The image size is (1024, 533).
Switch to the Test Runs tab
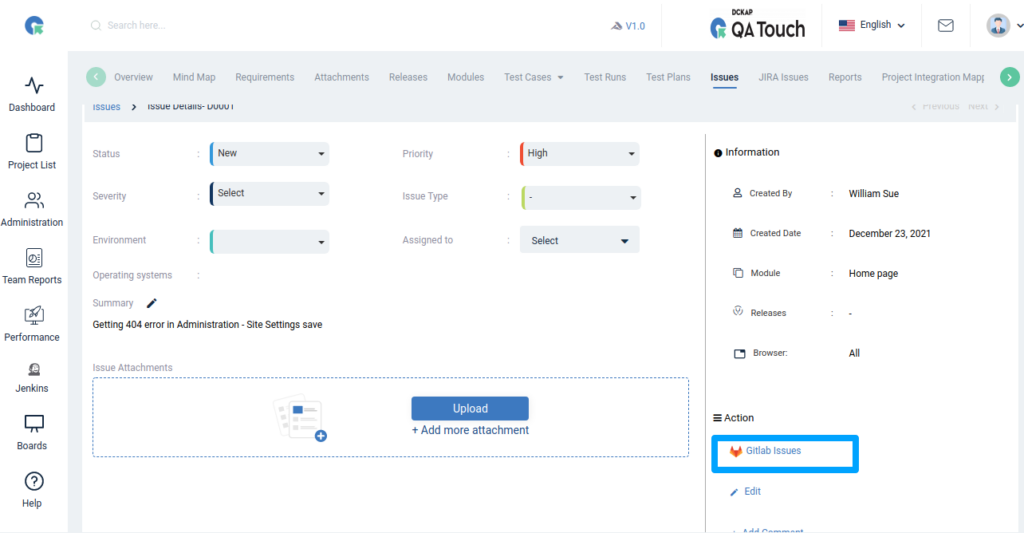(605, 77)
